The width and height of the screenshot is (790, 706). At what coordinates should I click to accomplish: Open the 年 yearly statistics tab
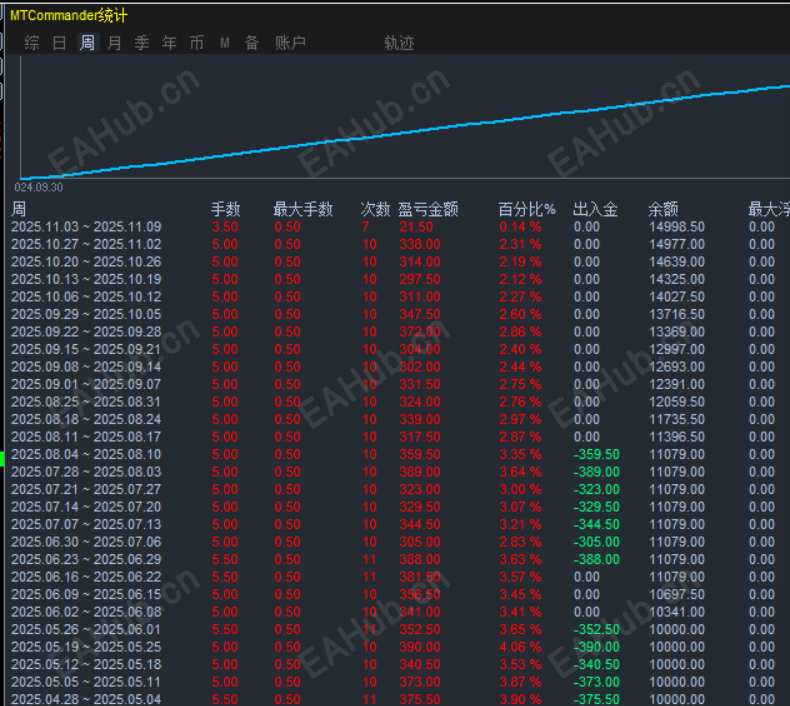[169, 43]
